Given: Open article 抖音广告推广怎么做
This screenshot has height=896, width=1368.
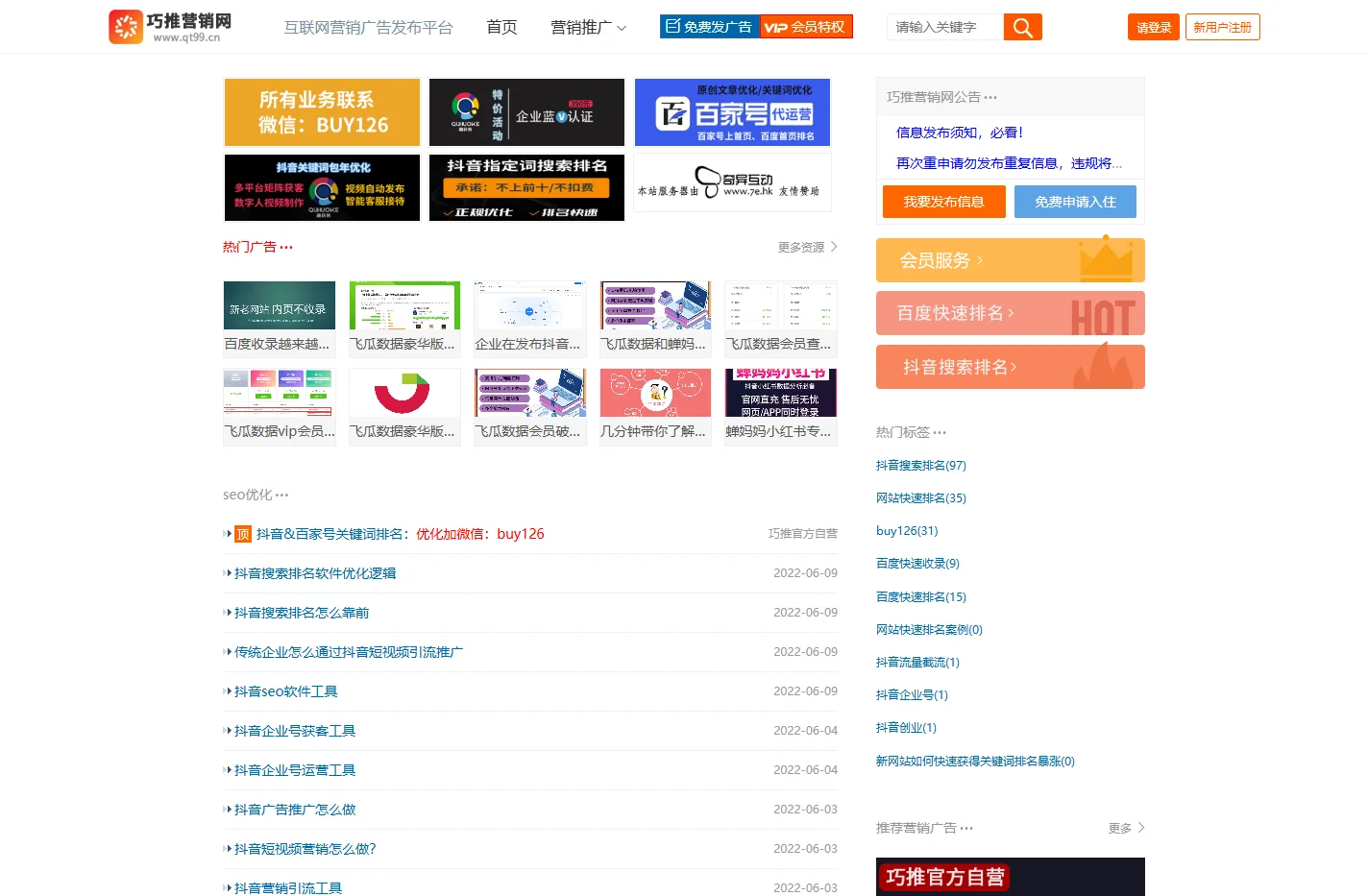Looking at the screenshot, I should [x=295, y=810].
